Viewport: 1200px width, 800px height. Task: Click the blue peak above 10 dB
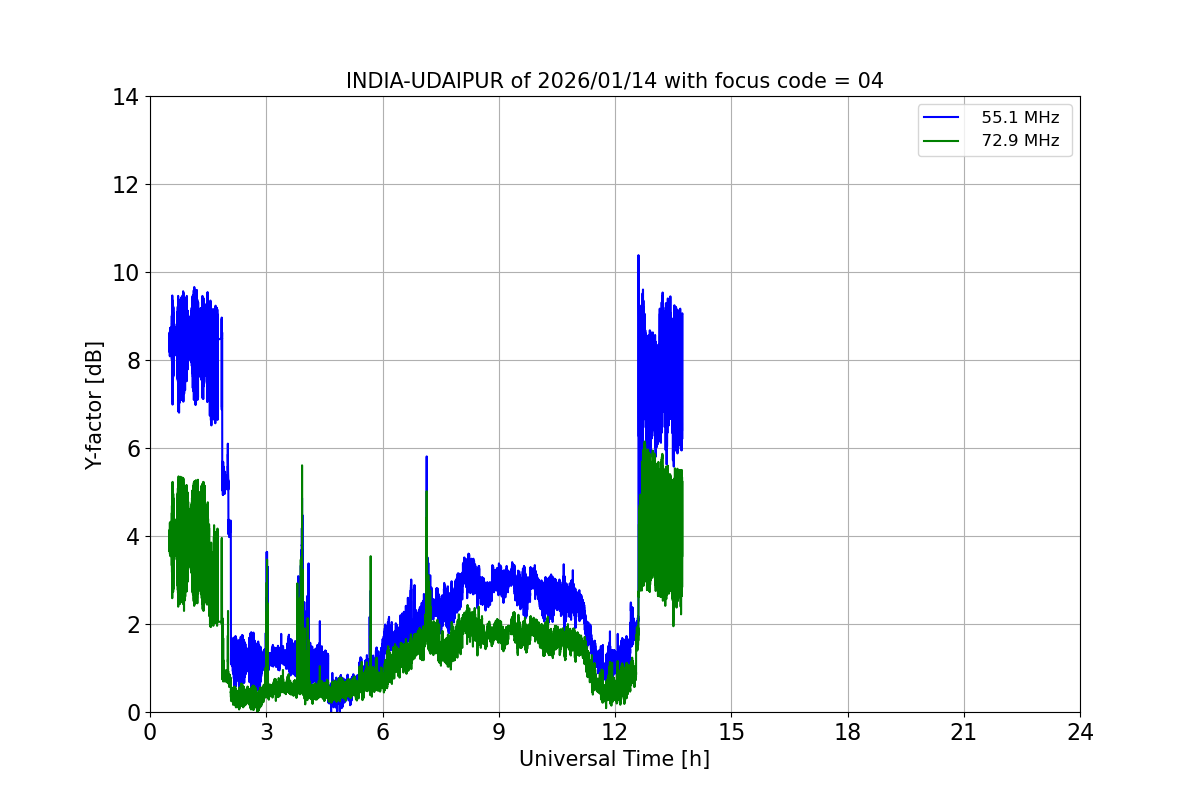638,256
